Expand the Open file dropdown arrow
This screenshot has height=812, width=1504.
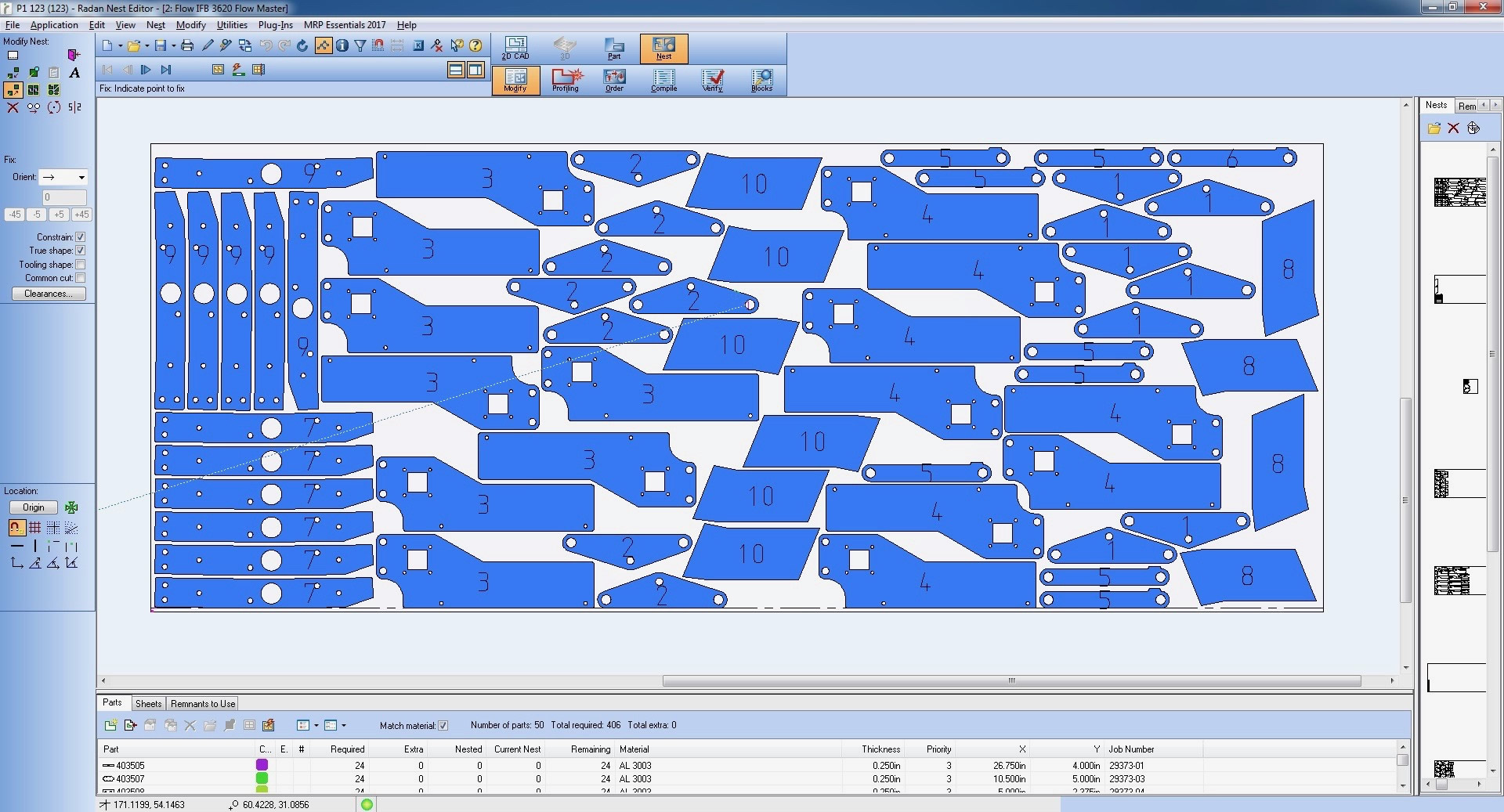(146, 45)
